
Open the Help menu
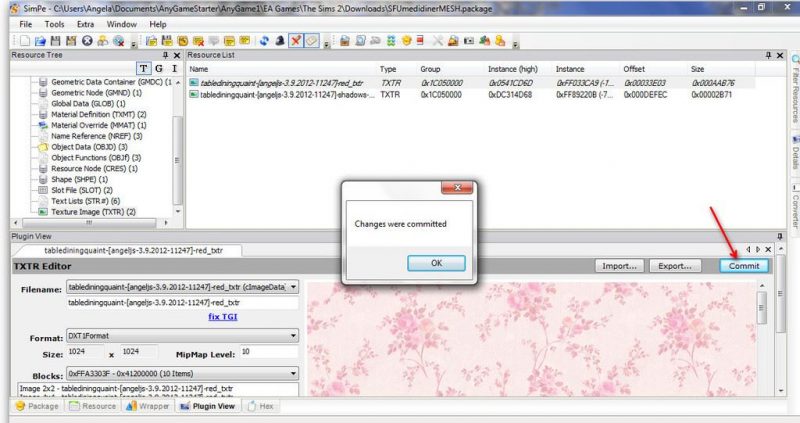click(158, 24)
